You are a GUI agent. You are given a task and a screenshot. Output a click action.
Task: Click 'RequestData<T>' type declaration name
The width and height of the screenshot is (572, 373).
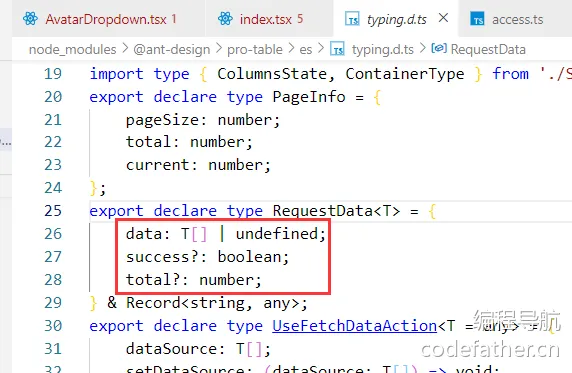(x=336, y=211)
